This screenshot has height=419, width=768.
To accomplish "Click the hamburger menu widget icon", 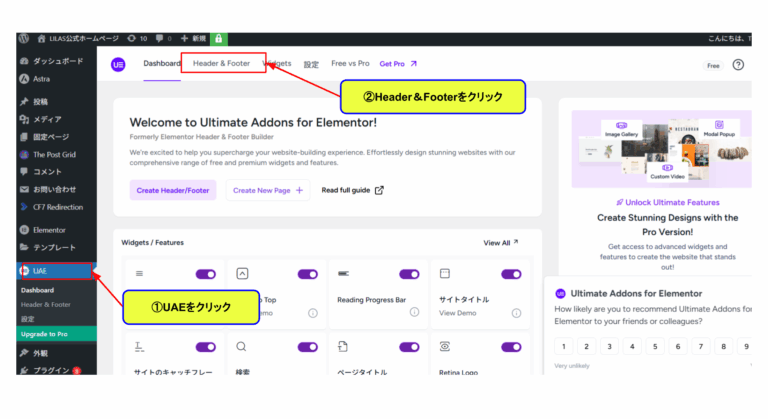I will coord(140,273).
